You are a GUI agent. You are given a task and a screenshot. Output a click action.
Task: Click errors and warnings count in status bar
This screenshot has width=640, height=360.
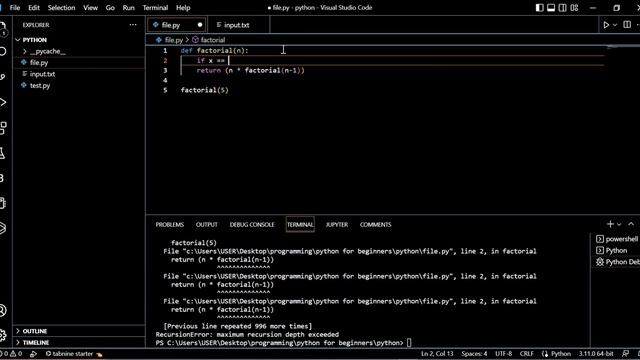pyautogui.click(x=12, y=354)
